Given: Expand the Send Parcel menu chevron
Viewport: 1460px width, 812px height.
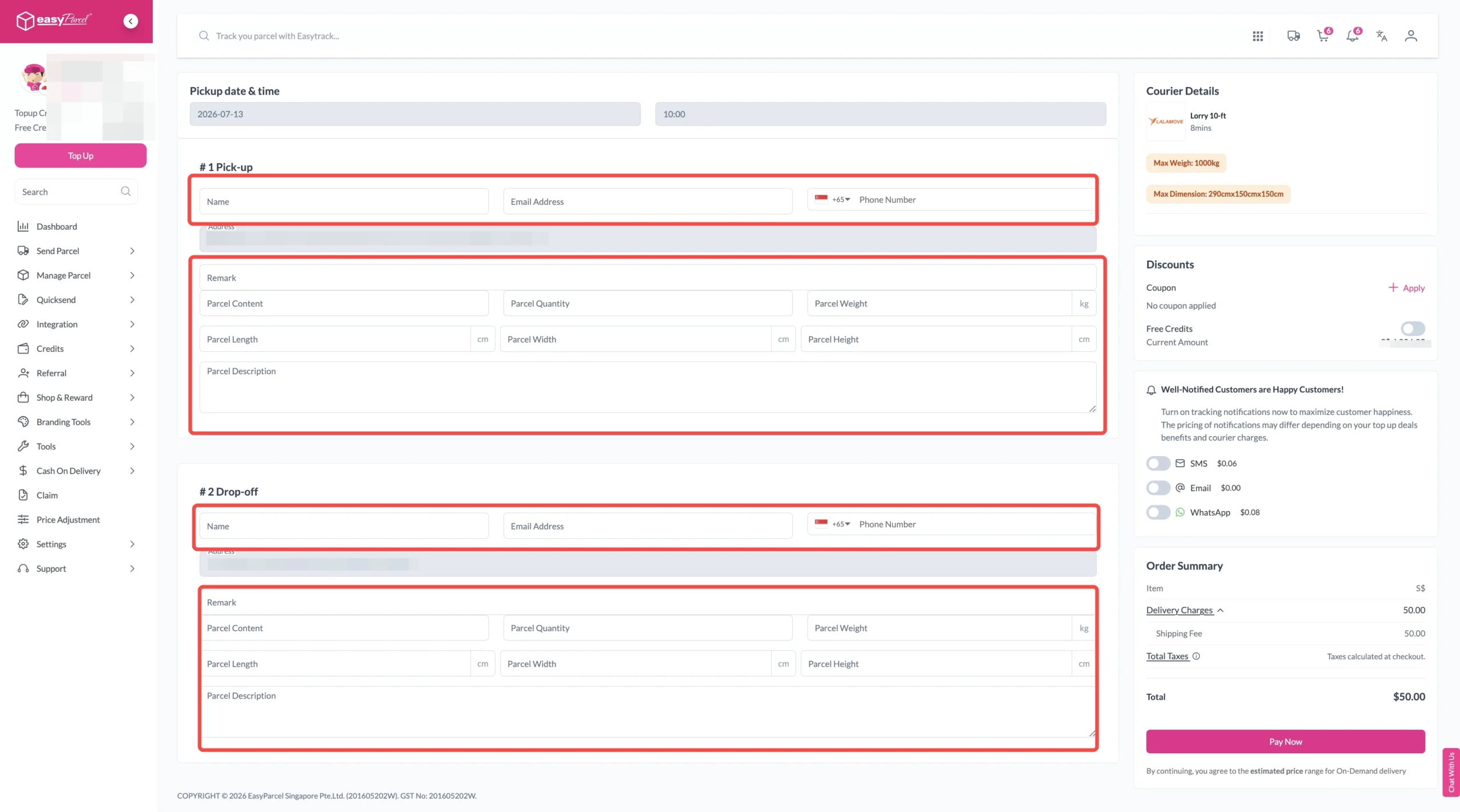Looking at the screenshot, I should click(132, 251).
